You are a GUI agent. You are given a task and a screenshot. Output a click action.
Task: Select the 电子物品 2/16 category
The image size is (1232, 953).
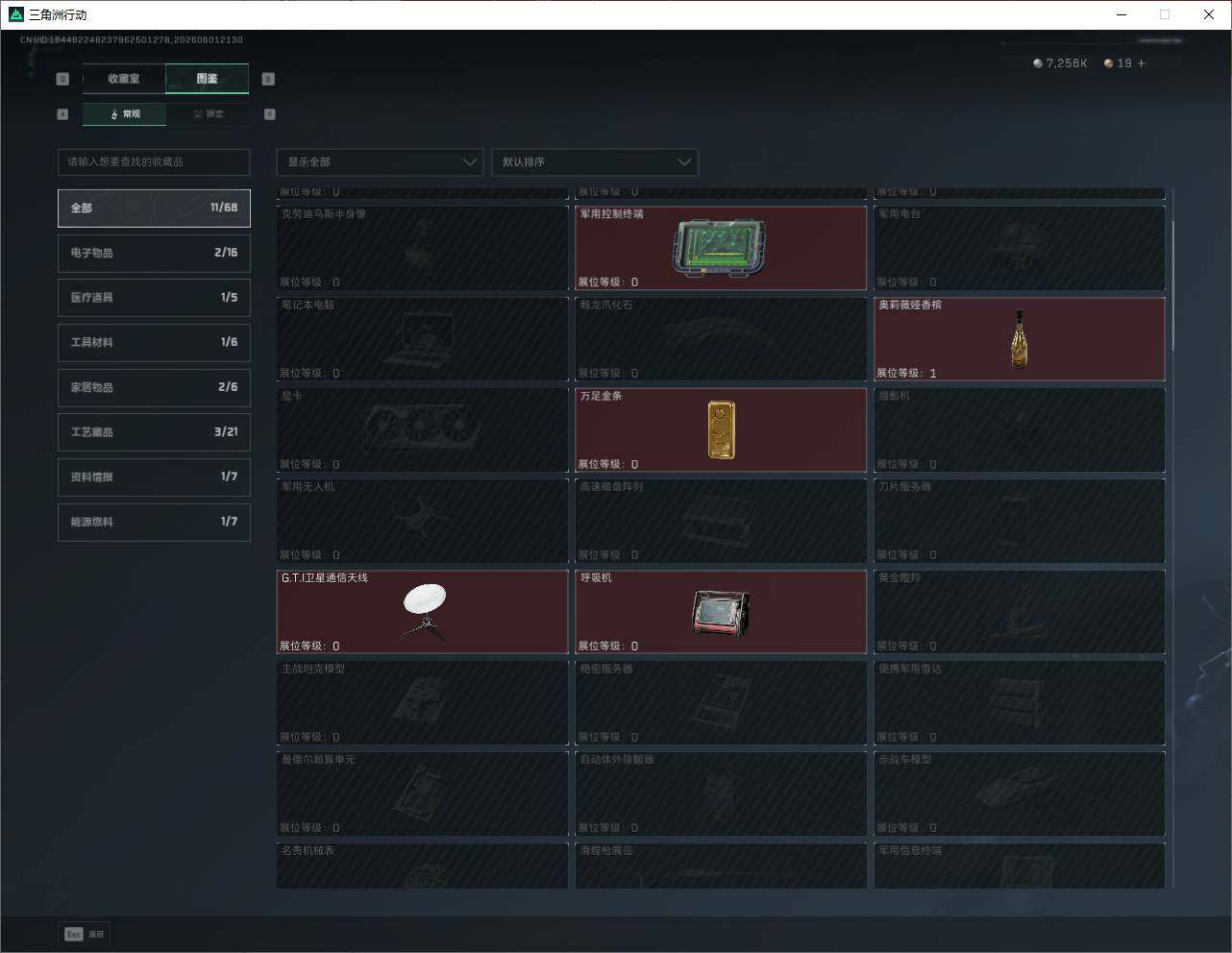pos(154,253)
